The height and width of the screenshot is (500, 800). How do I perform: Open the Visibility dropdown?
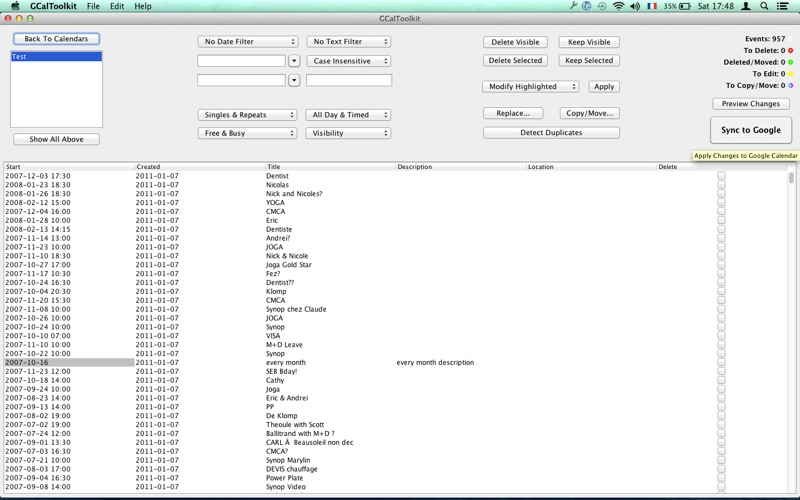click(348, 133)
